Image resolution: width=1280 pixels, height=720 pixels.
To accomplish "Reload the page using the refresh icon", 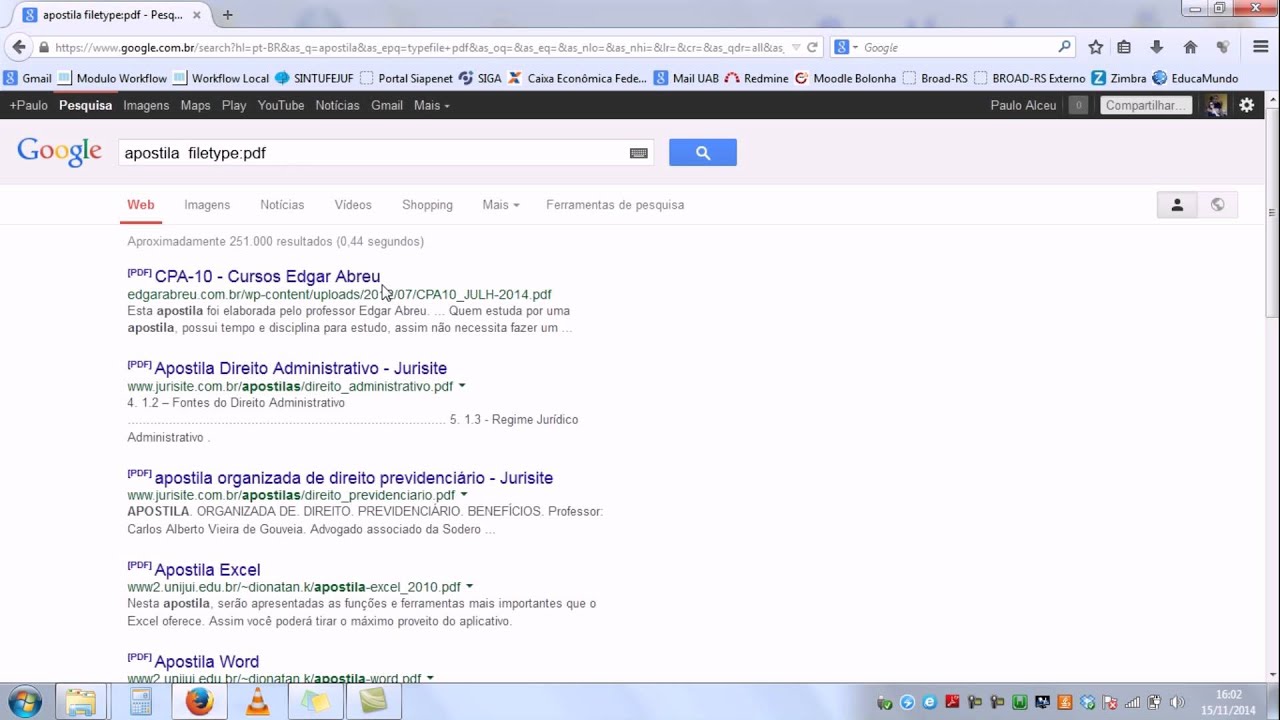I will [x=812, y=47].
